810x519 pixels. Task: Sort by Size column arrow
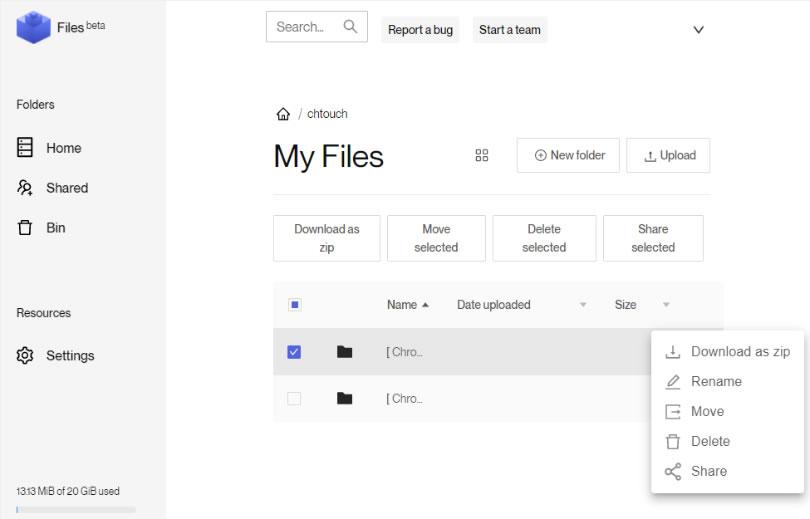(x=666, y=305)
